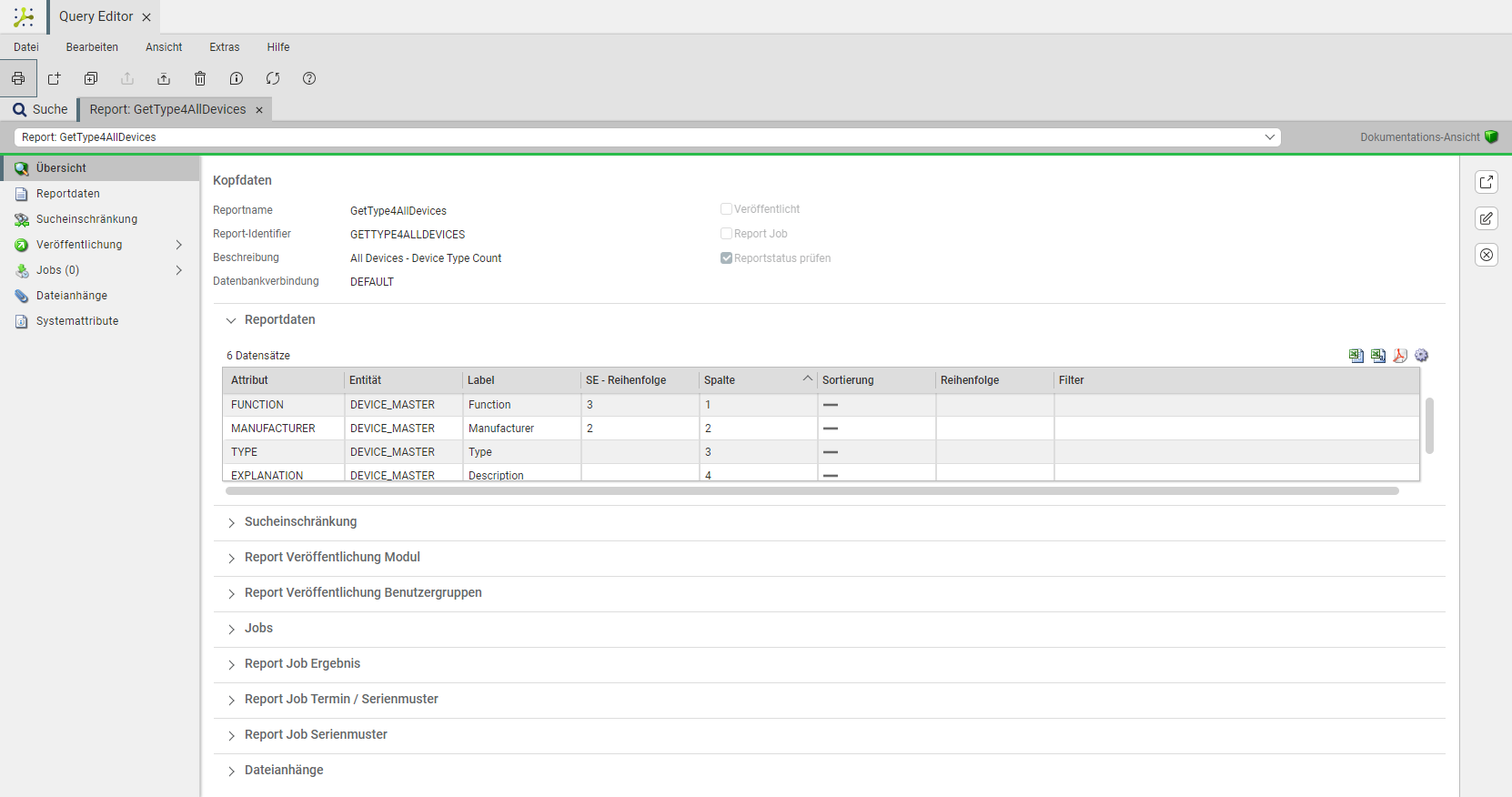The width and height of the screenshot is (1512, 797).
Task: Expand the Report Job Serienmuster section
Action: point(231,735)
